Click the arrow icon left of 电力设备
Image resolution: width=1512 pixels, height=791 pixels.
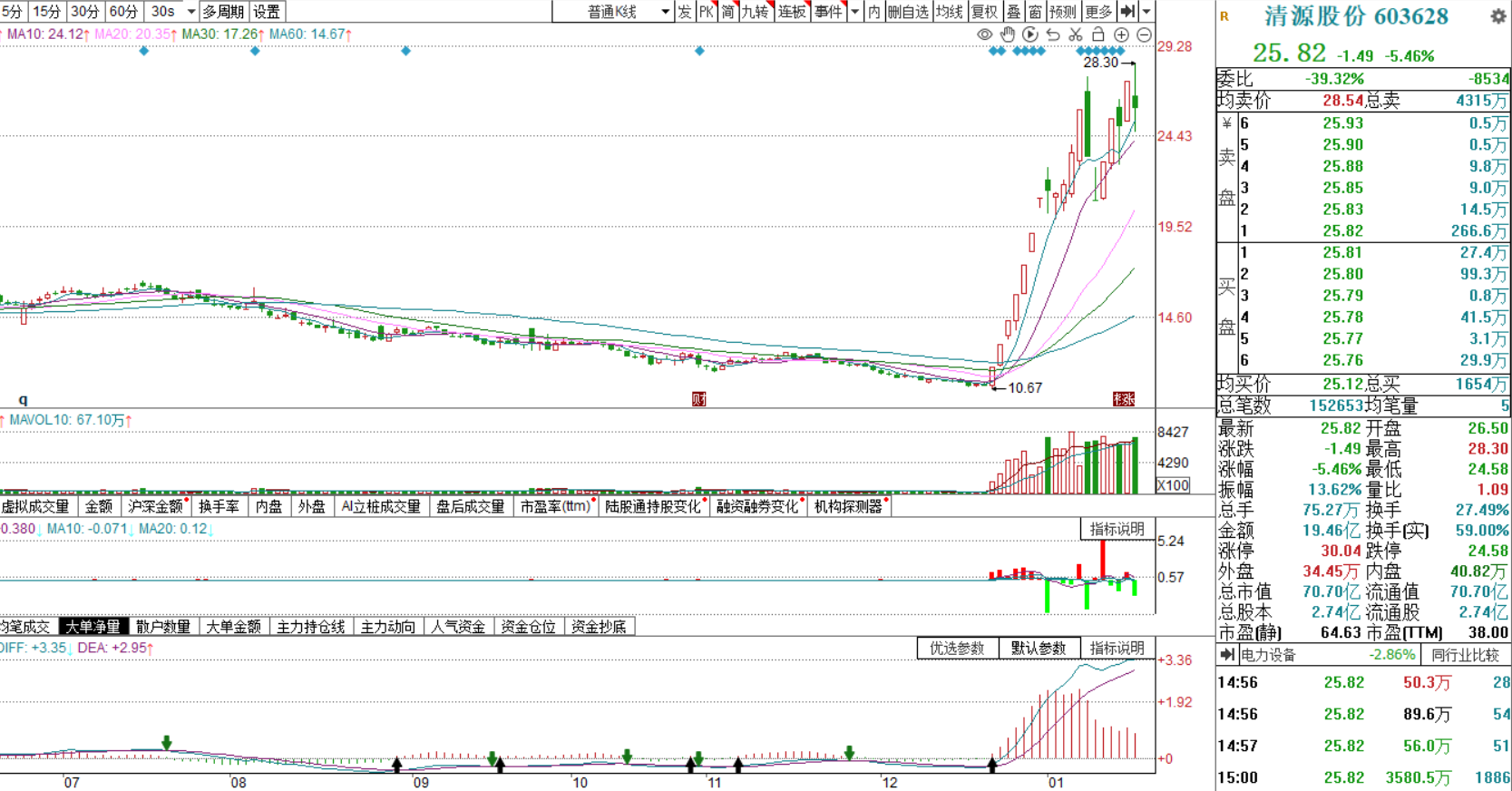1227,655
